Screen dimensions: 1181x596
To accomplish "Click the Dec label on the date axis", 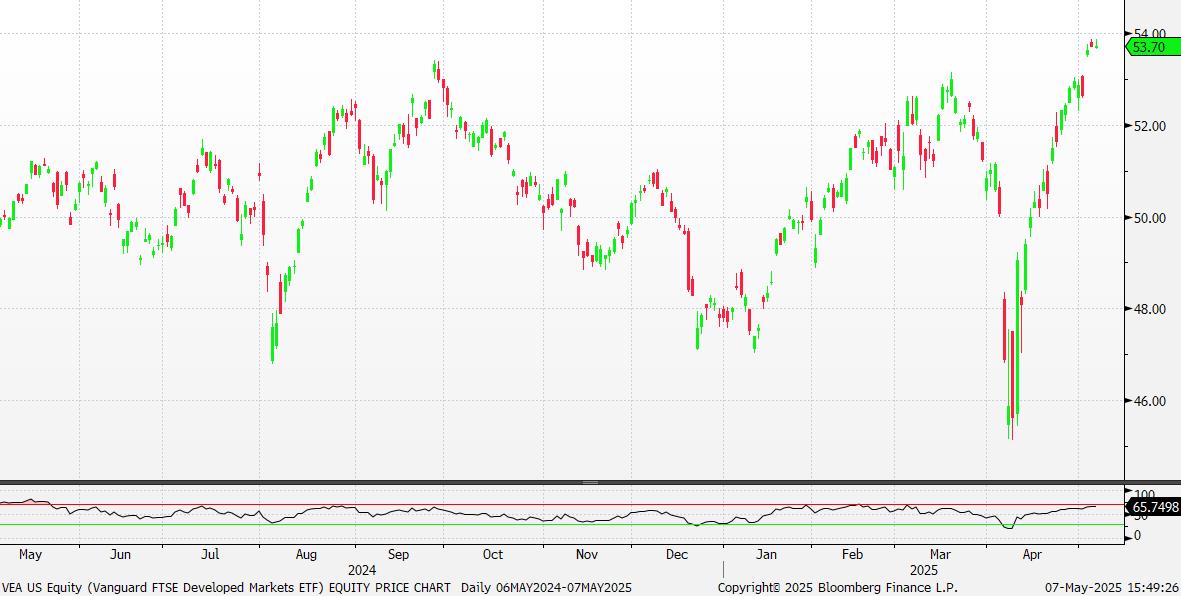I will (x=677, y=555).
